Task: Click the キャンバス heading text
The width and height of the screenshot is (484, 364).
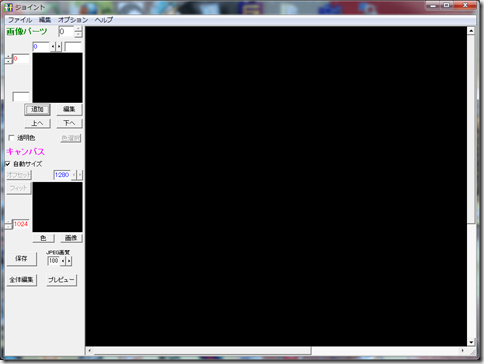Action: point(25,152)
